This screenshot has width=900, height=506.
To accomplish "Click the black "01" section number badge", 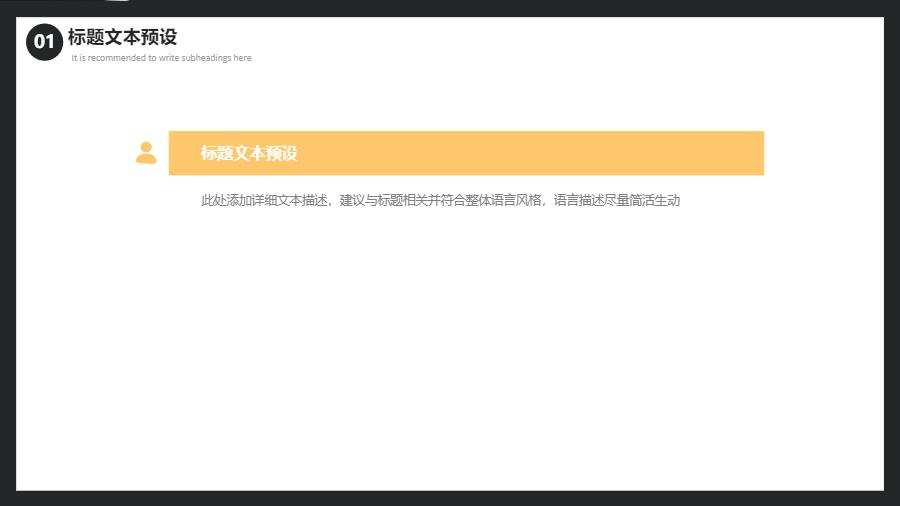I will pyautogui.click(x=44, y=42).
